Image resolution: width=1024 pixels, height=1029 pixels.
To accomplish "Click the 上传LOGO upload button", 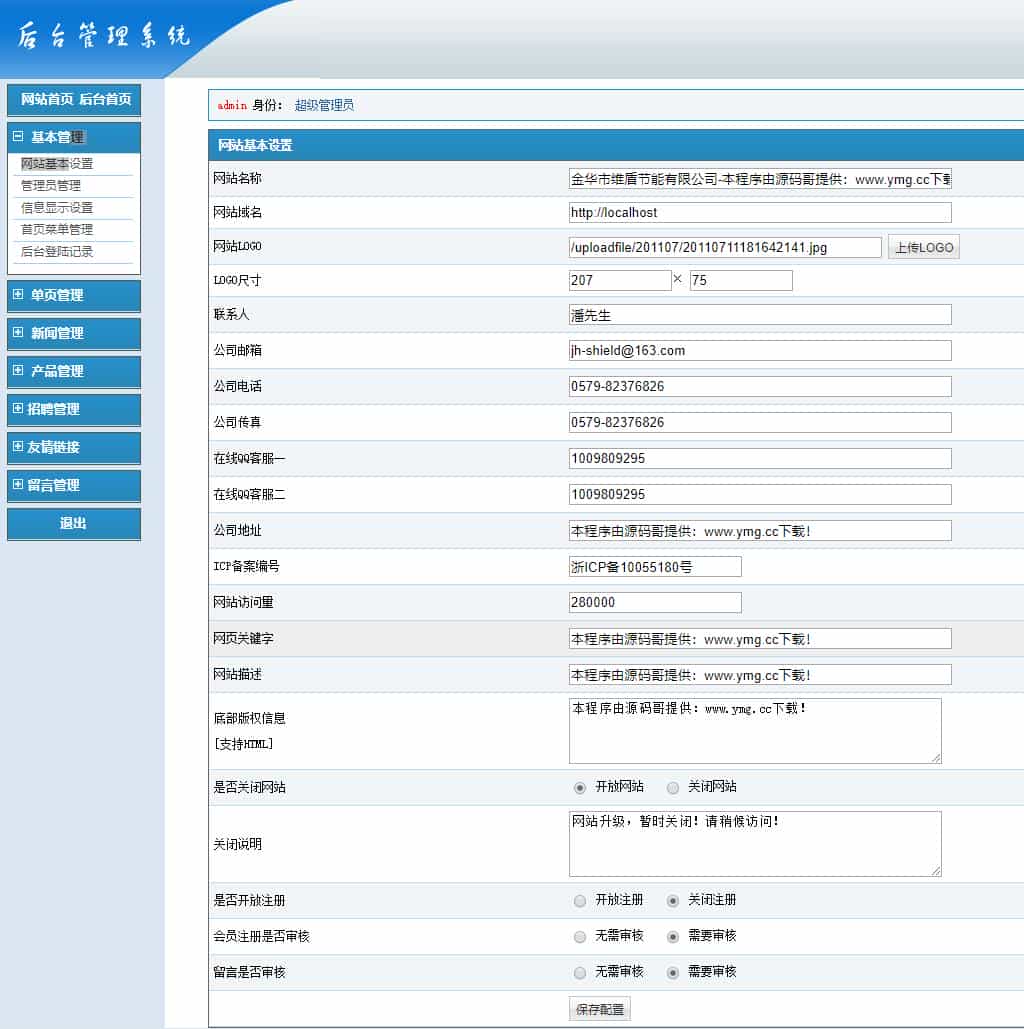I will [922, 246].
